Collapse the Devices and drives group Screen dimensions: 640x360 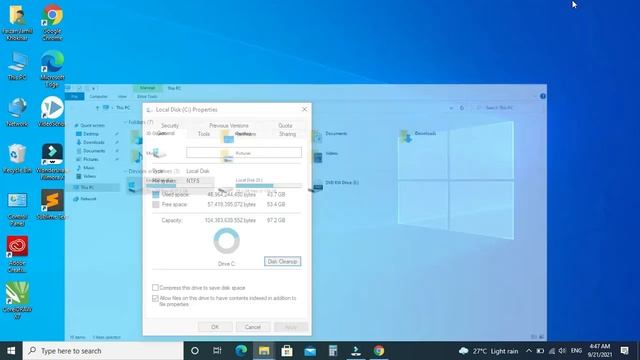(x=125, y=171)
